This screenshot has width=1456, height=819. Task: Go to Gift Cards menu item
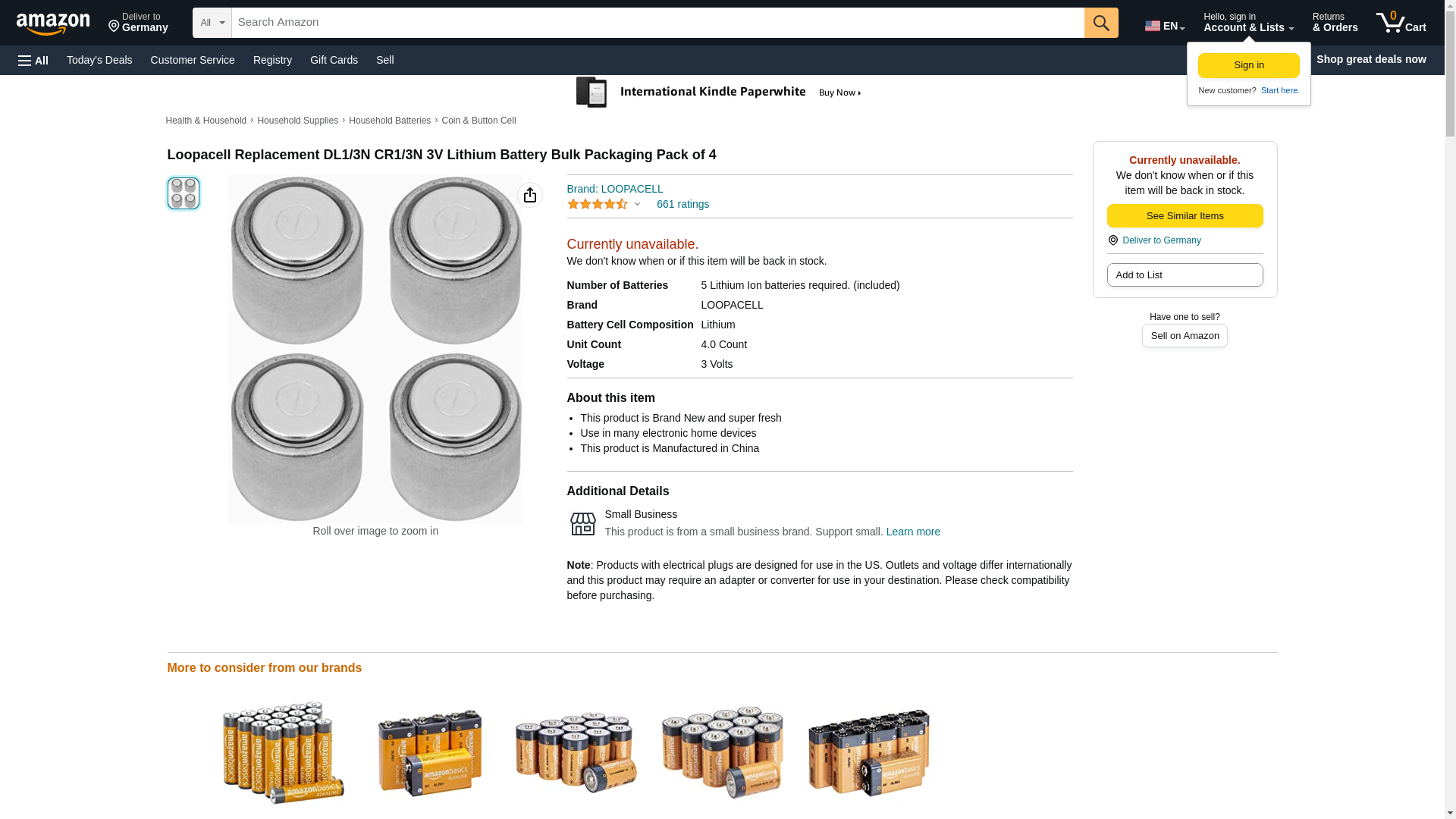pos(334,60)
